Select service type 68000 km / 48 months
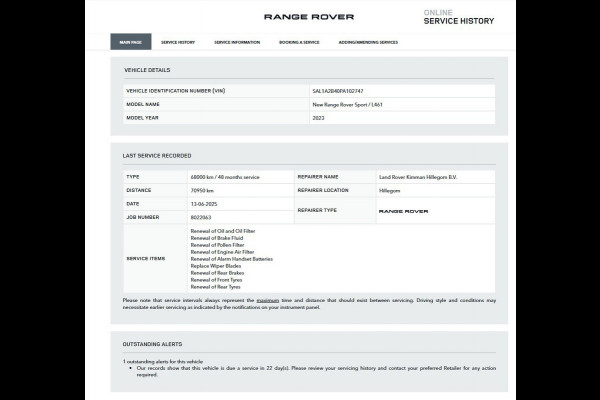Screen dimensions: 600x400 [x=225, y=177]
